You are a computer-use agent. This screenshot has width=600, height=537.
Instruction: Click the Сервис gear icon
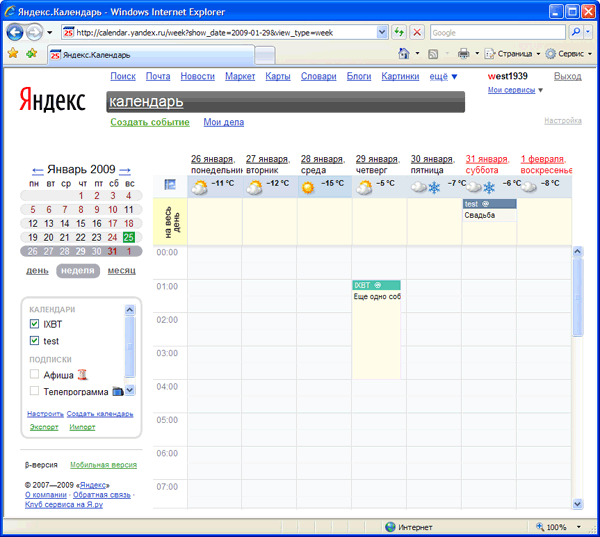550,54
